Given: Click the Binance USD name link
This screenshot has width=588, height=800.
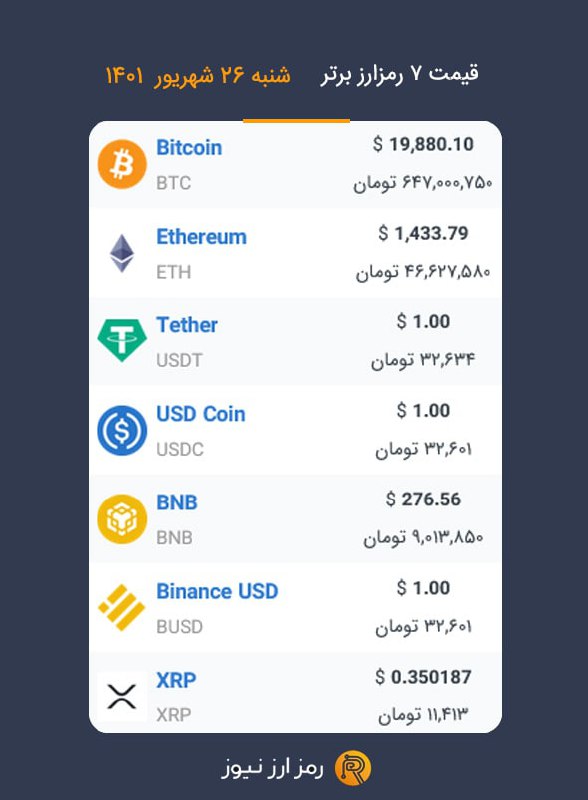Looking at the screenshot, I should pos(217,591).
